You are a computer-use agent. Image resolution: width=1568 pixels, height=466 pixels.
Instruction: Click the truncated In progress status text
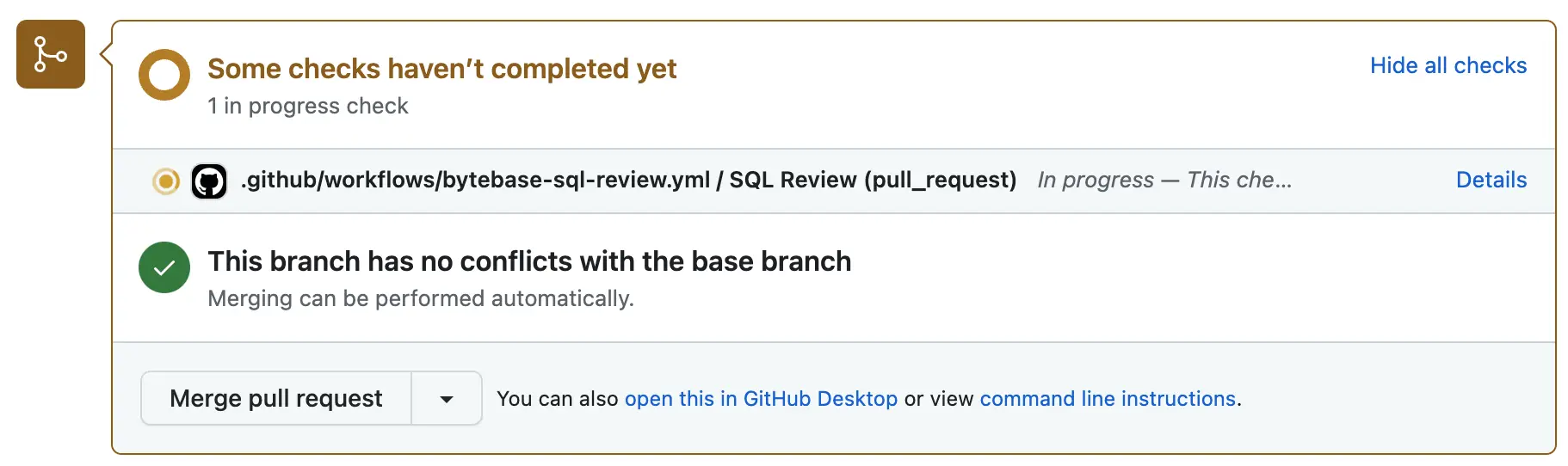point(1164,180)
